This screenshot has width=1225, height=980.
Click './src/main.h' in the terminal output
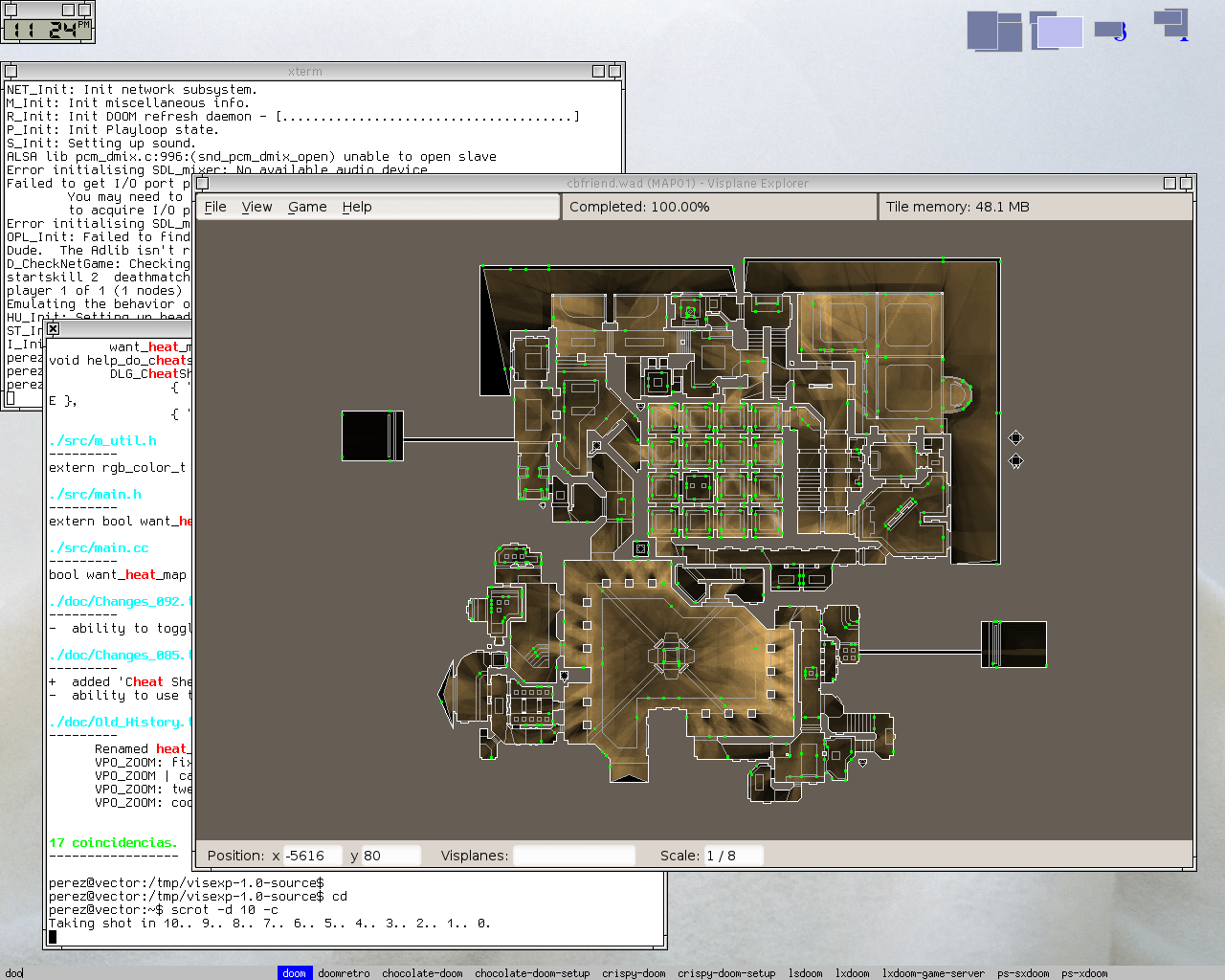tap(95, 495)
